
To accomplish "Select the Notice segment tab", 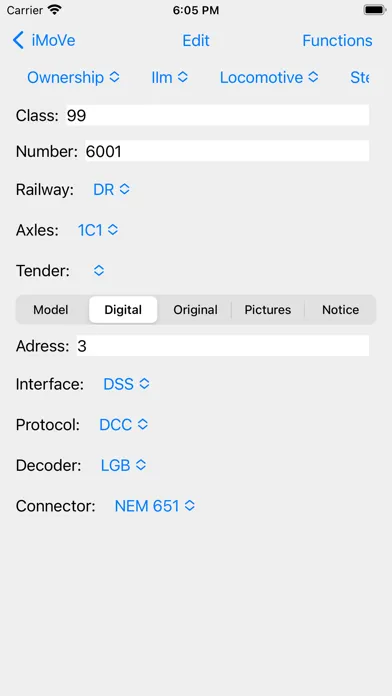I will [x=341, y=309].
